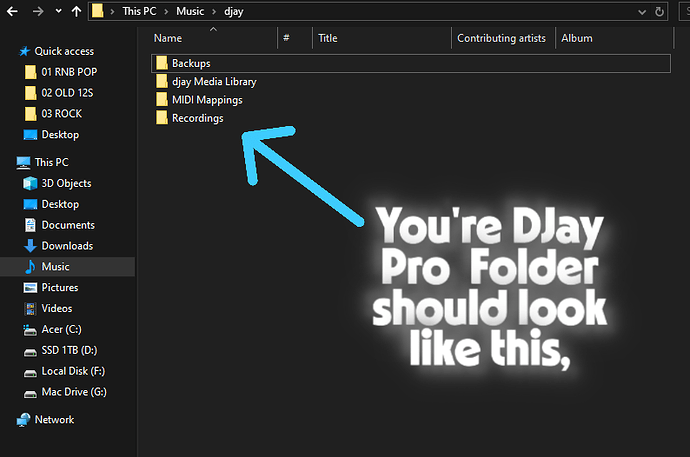
Task: Open Local Disk (F:) drive
Action: point(73,371)
